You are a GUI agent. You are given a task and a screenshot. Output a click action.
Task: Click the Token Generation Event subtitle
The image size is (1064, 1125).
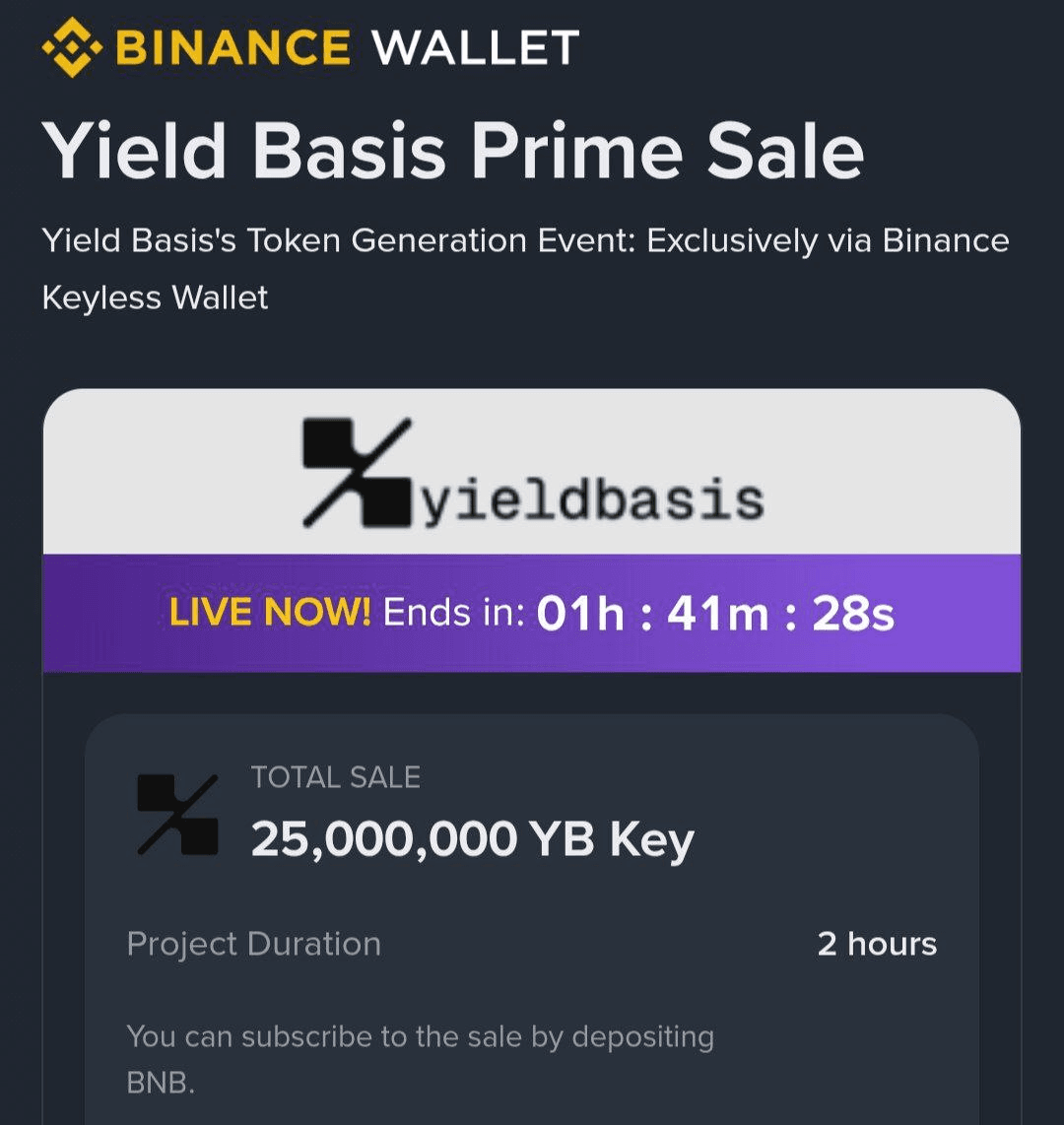click(525, 241)
